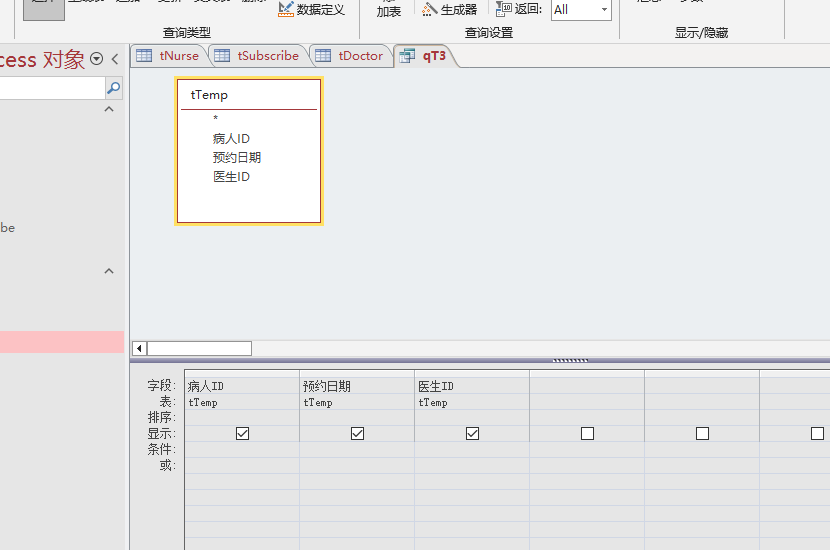Click the 条件 row label
Screen dimensions: 830x550
[x=161, y=449]
